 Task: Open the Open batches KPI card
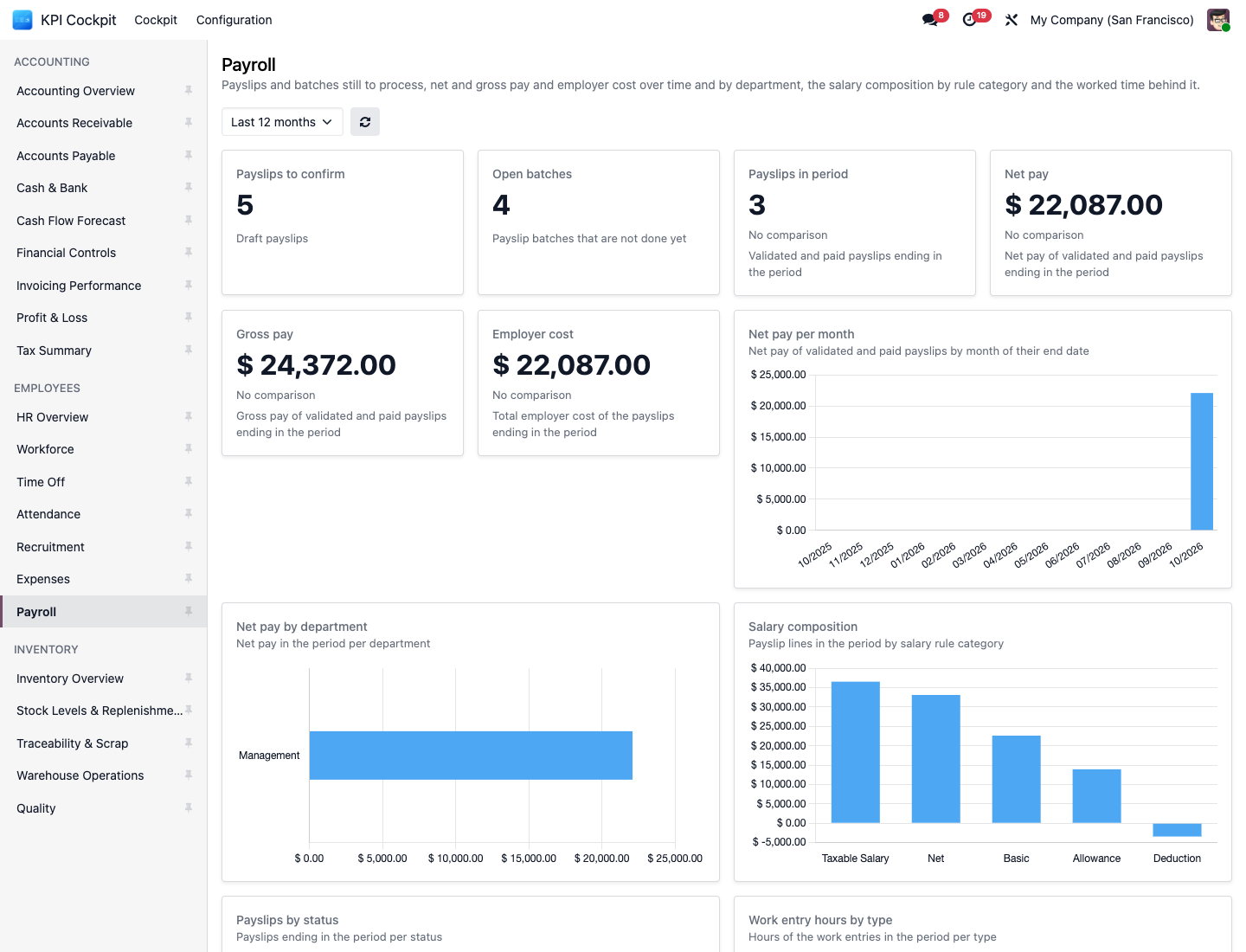[599, 222]
